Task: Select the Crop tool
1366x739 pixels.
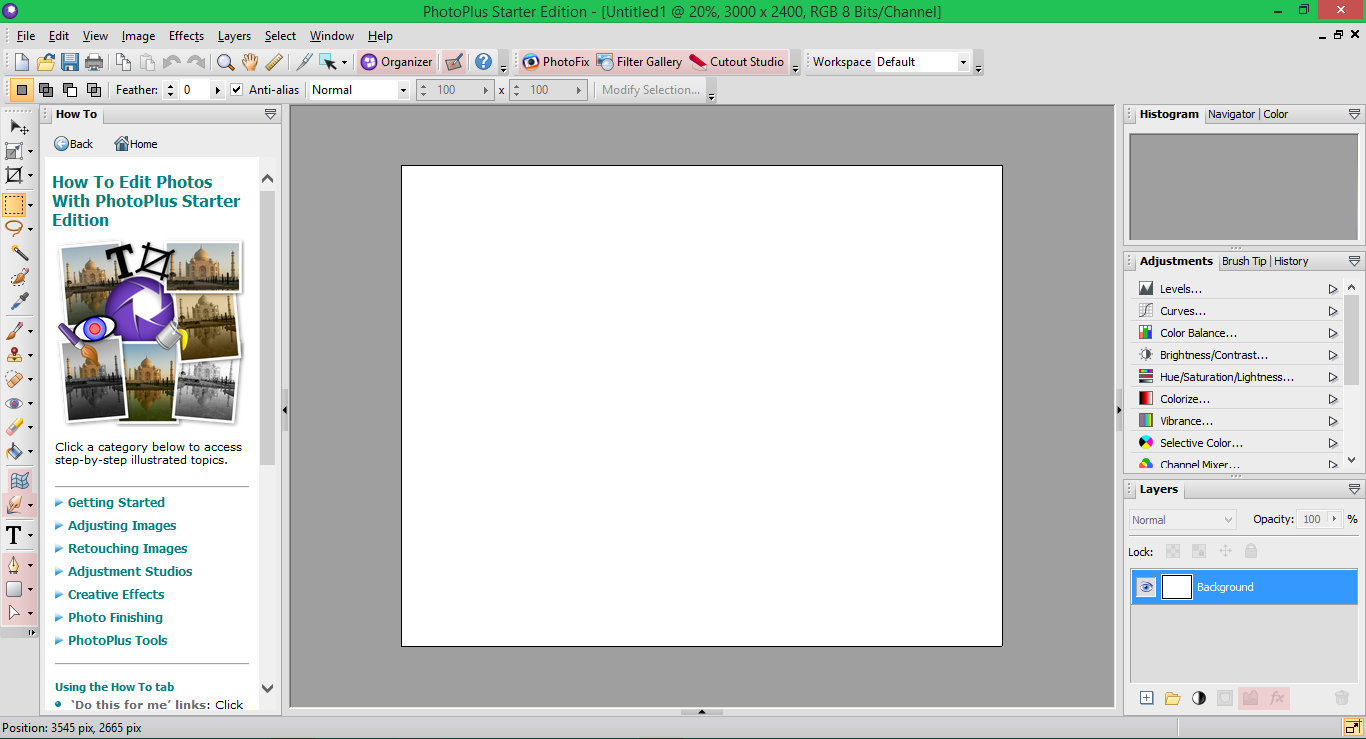Action: pos(14,176)
